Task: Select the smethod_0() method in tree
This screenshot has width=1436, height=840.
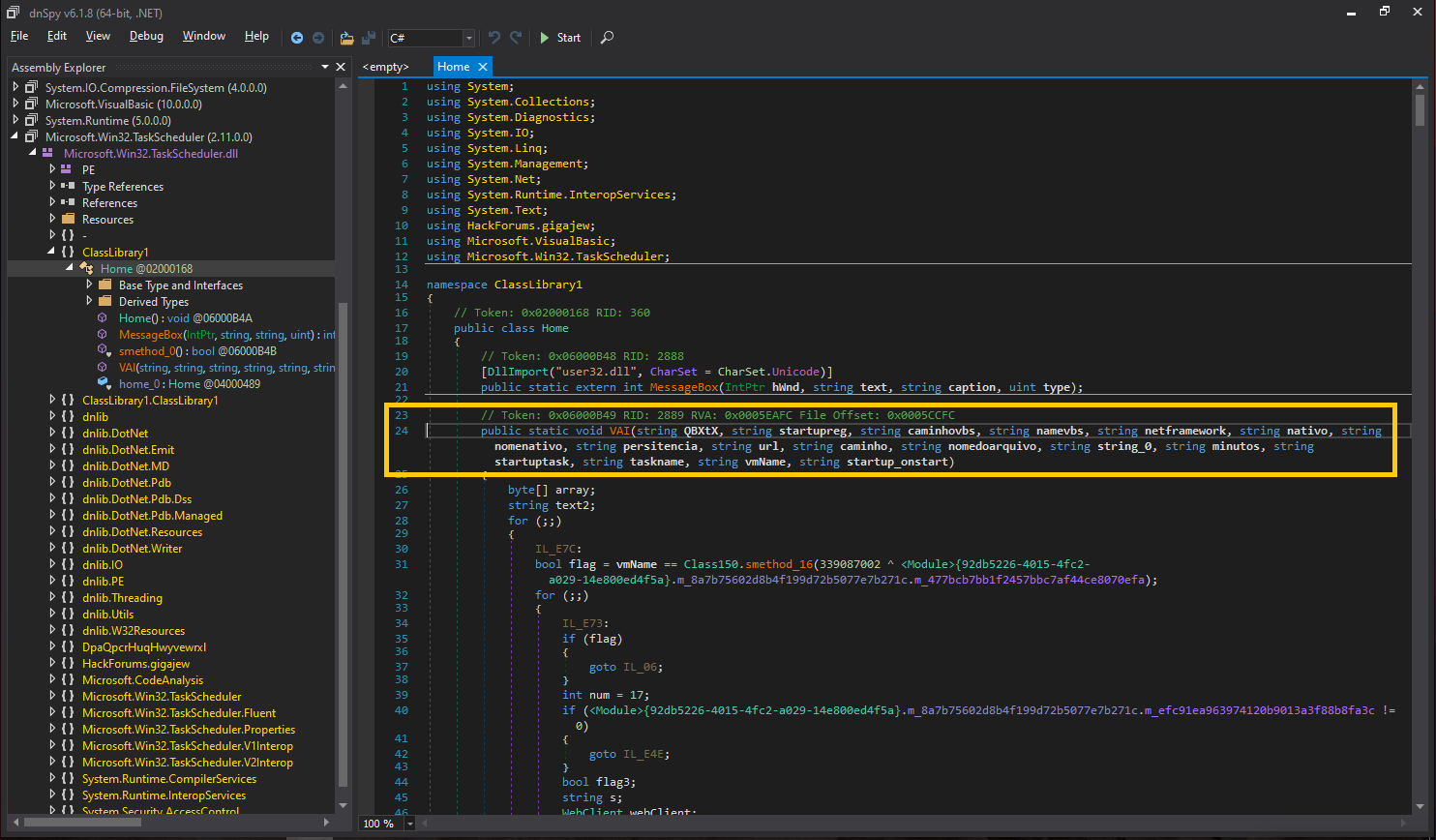Action: coord(148,351)
